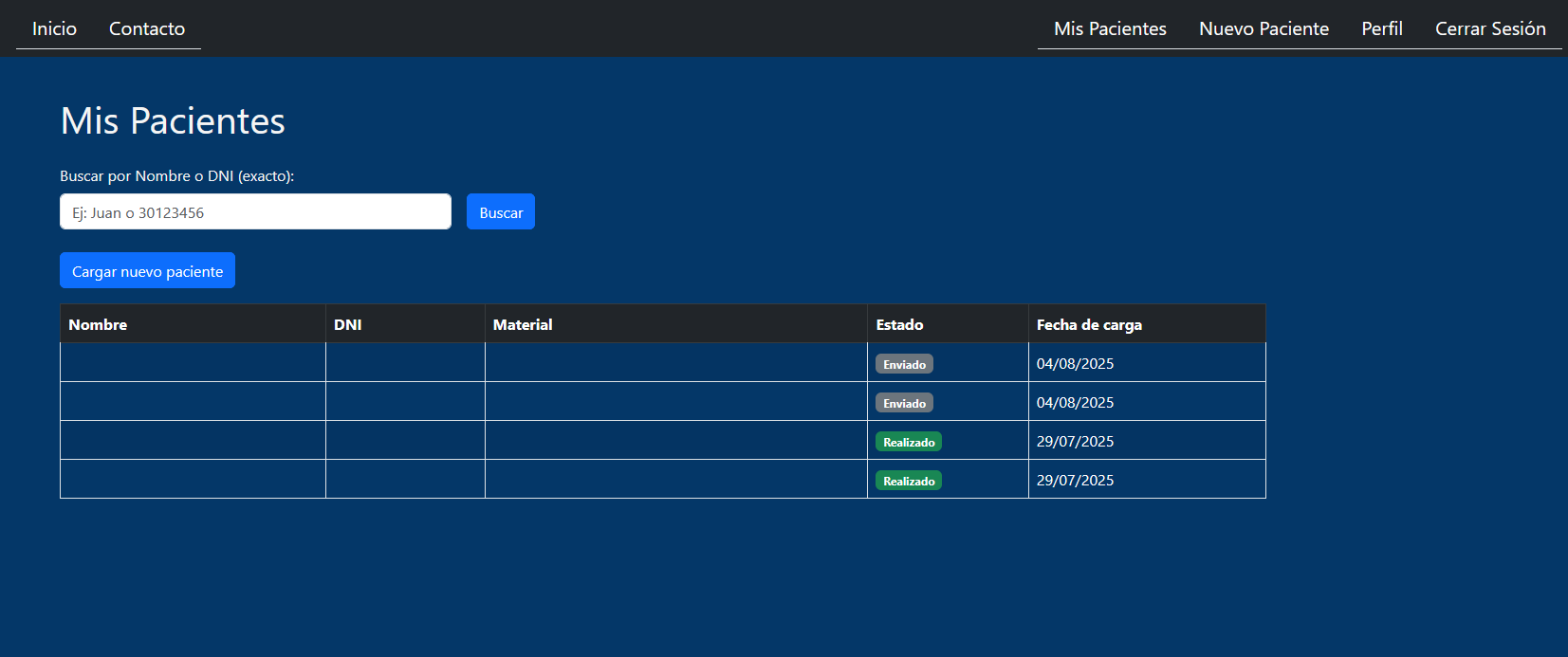1568x657 pixels.
Task: Open the Perfil navigation link
Action: [x=1381, y=28]
